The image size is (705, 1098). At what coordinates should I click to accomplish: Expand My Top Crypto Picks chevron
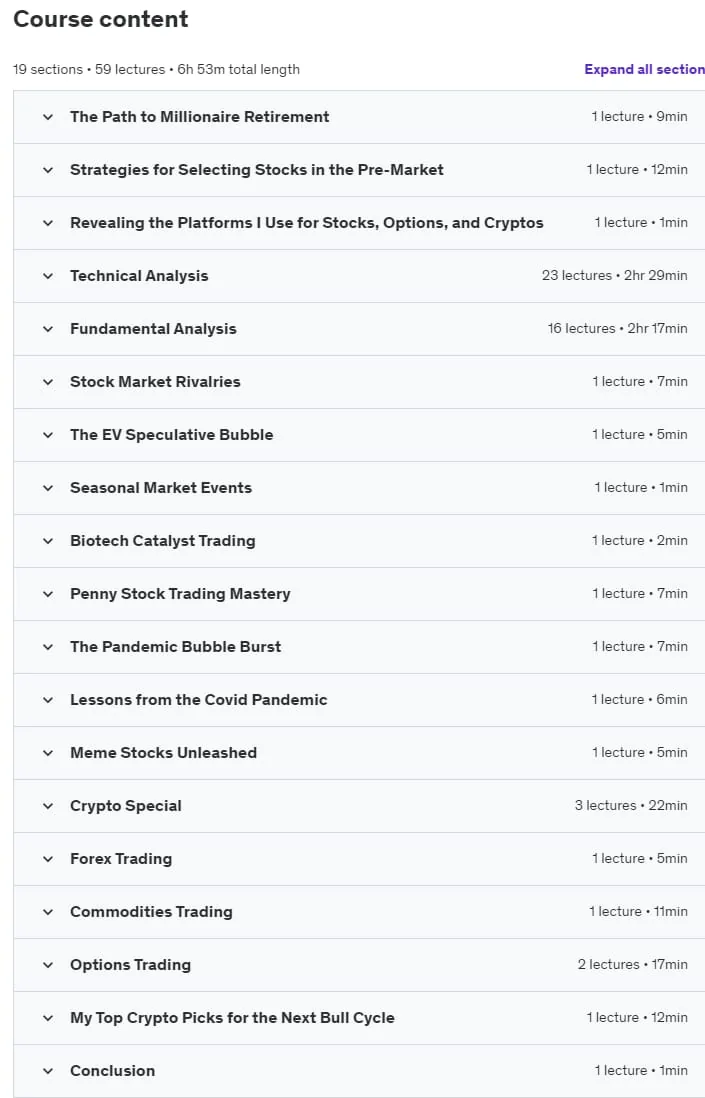pyautogui.click(x=48, y=1019)
